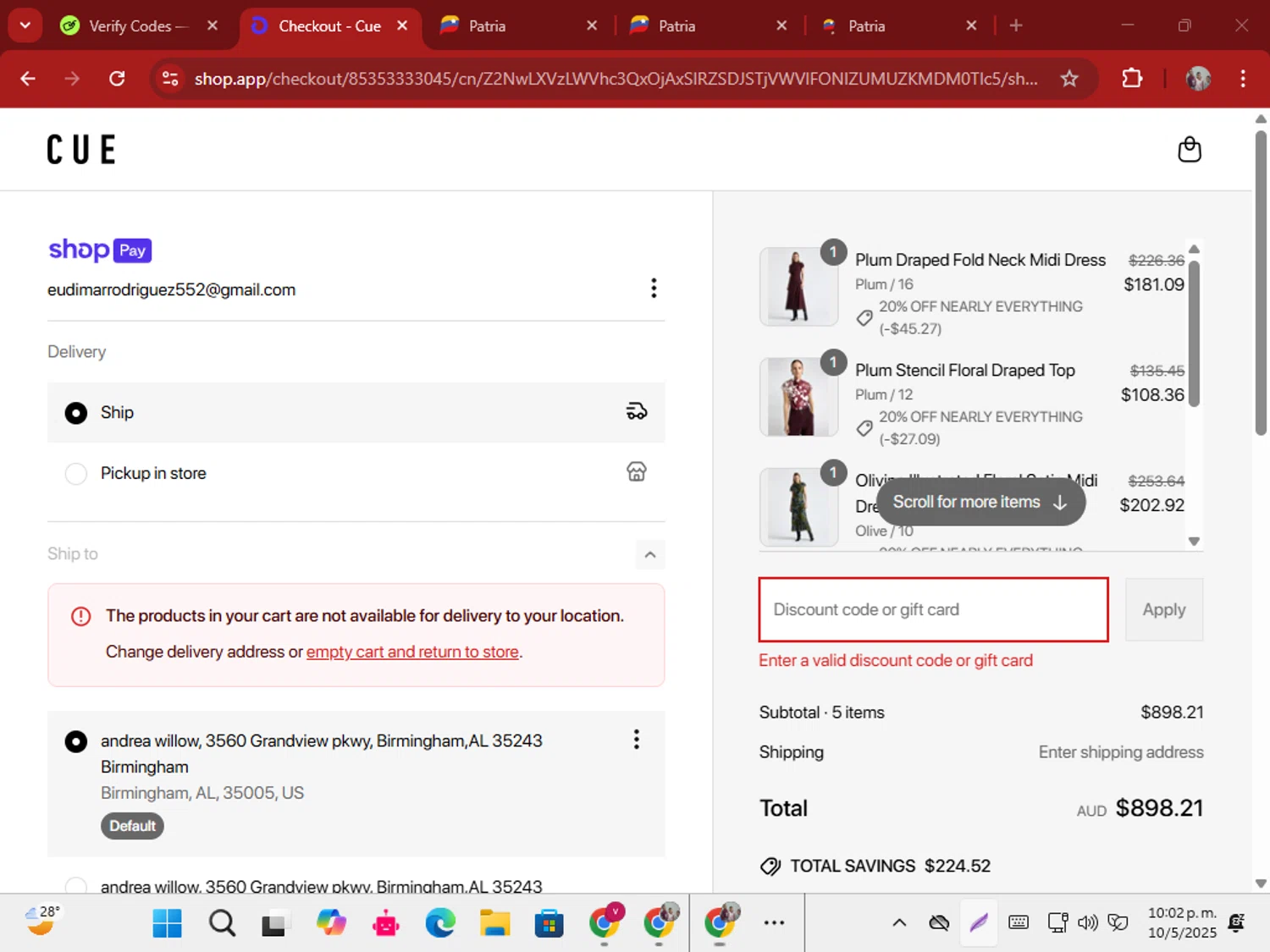This screenshot has width=1270, height=952.
Task: Close the Verify Codes tab
Action: click(x=213, y=26)
